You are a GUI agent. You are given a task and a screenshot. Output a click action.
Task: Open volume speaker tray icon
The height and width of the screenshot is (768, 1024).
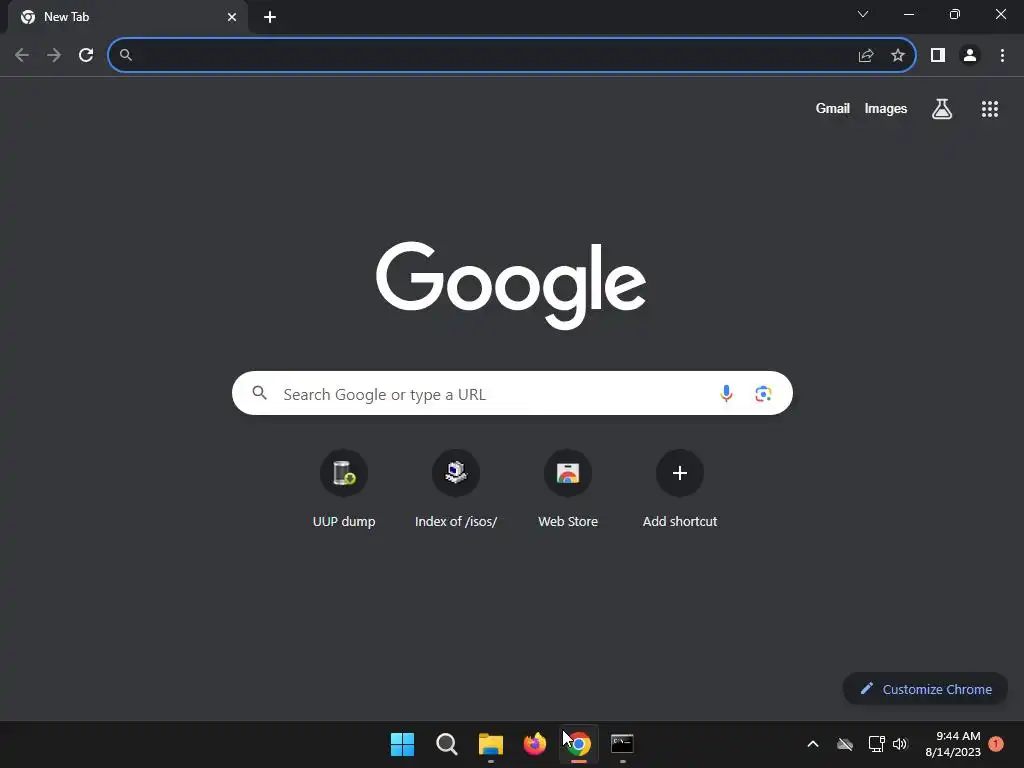point(900,744)
